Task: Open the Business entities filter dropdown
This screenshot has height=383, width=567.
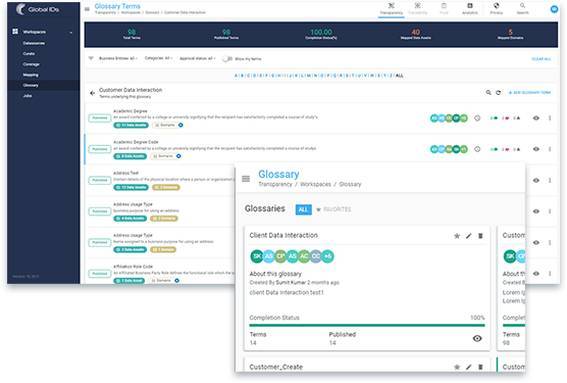Action: tap(118, 58)
